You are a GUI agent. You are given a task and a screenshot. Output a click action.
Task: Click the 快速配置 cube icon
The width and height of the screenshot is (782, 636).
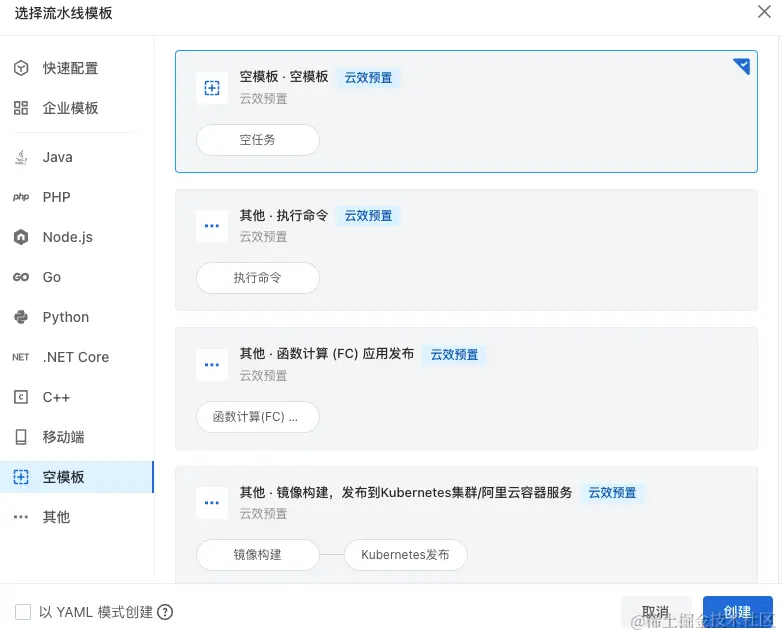pyautogui.click(x=21, y=68)
